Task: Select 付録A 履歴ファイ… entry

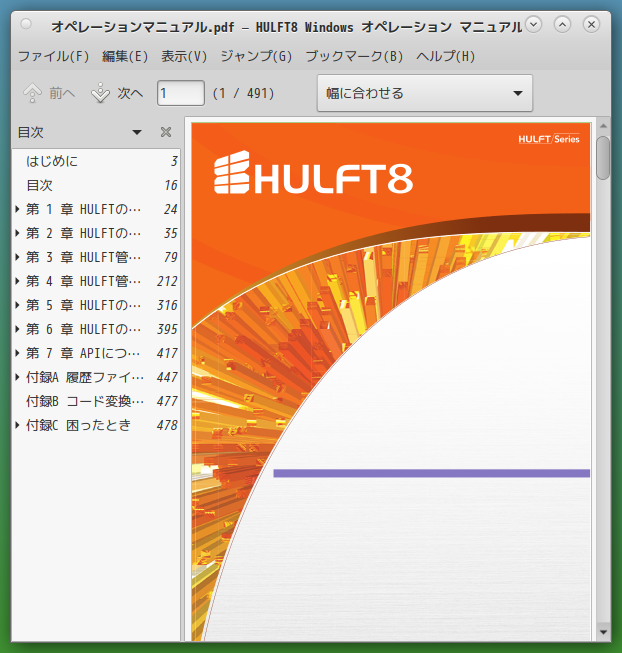Action: [x=96, y=377]
